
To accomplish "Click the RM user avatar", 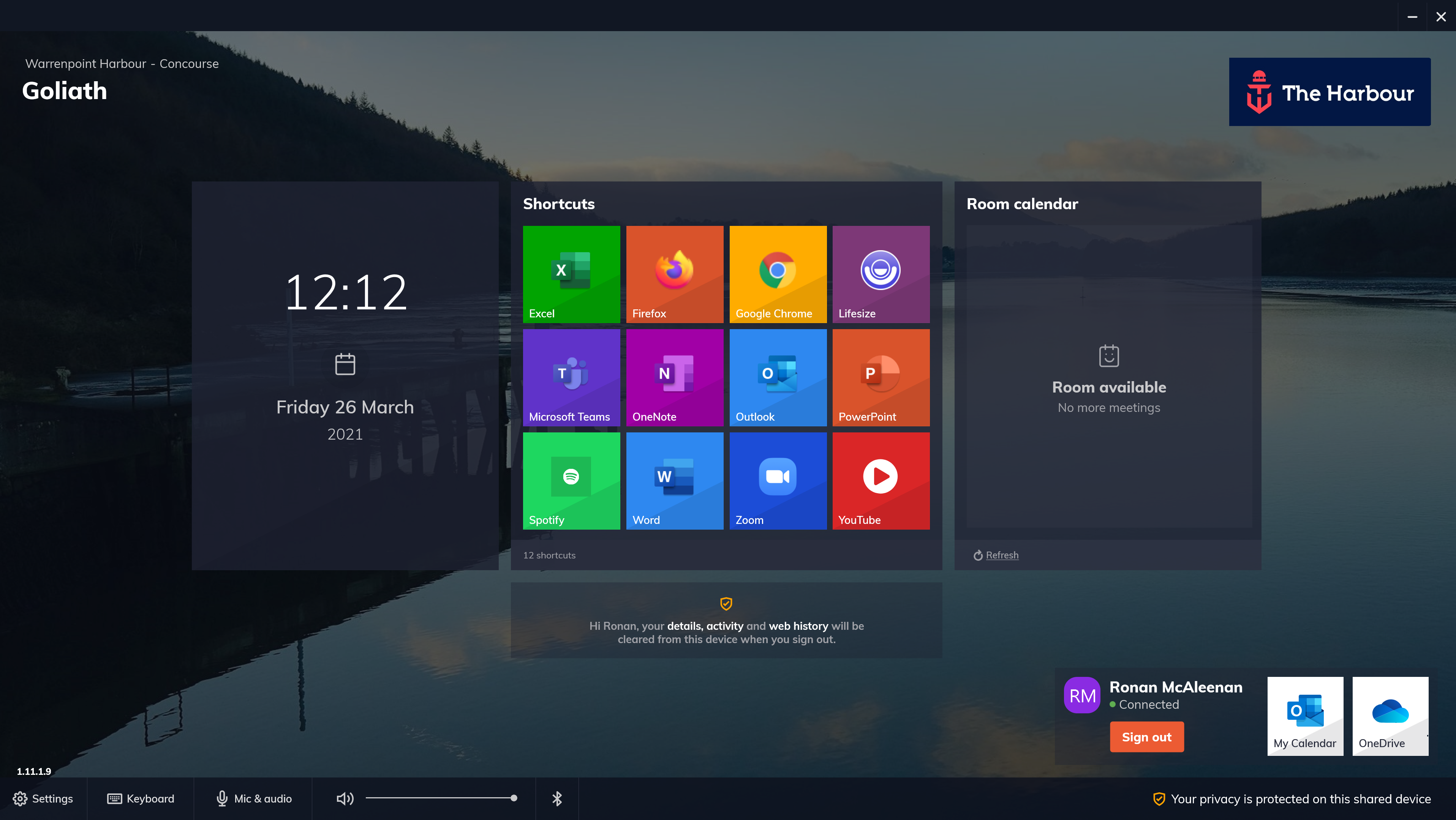I will tap(1082, 695).
